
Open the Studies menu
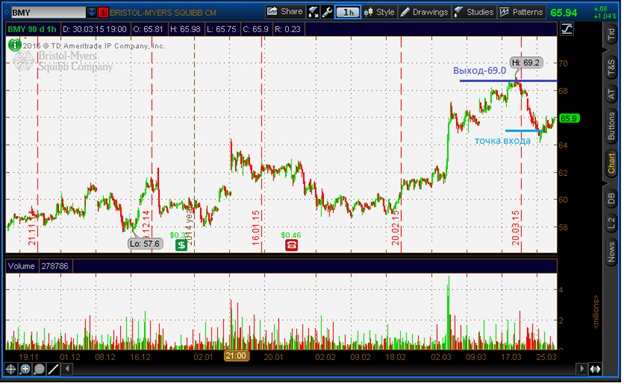(x=474, y=12)
